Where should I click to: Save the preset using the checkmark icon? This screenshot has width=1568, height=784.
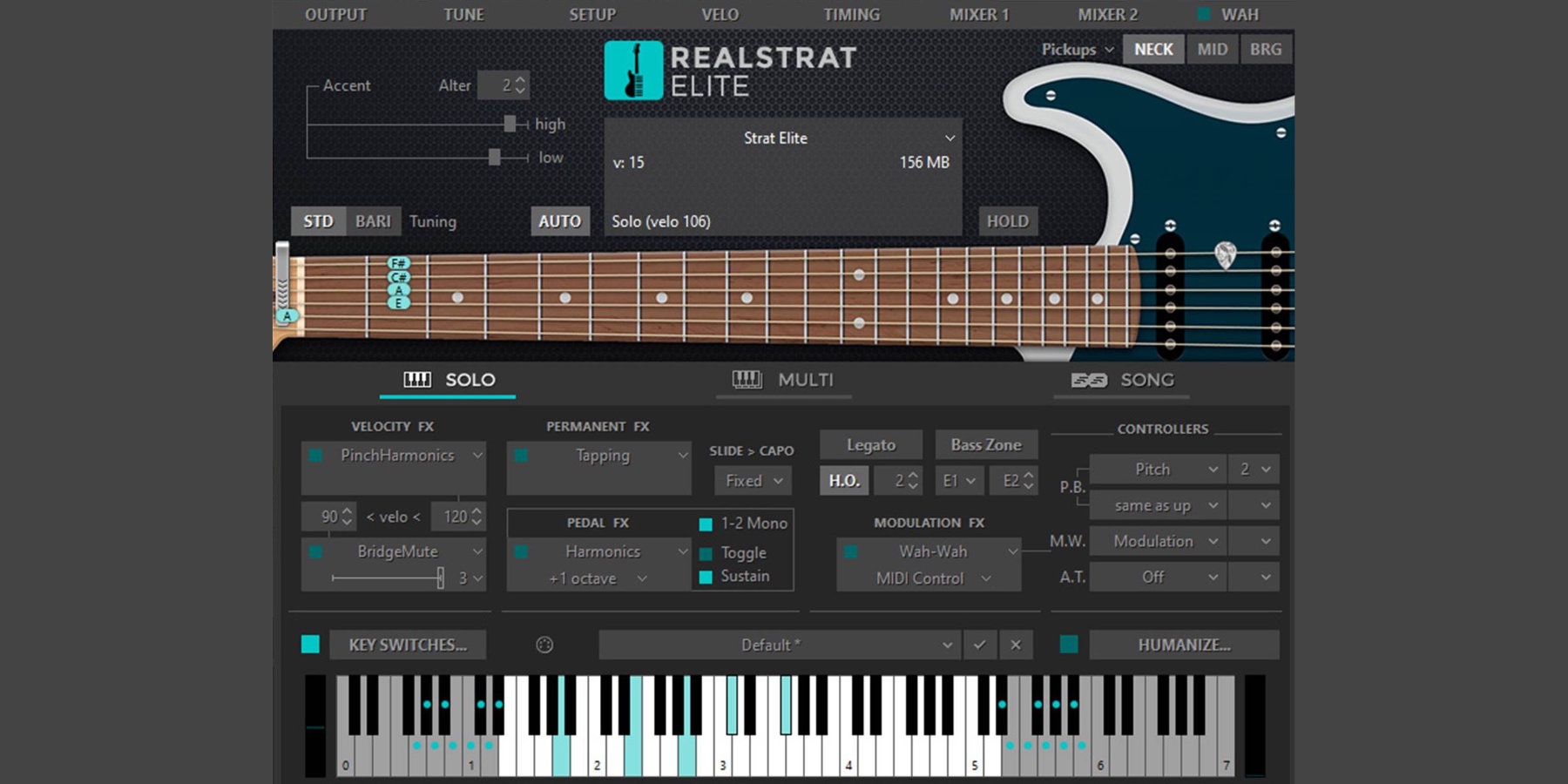coord(979,645)
